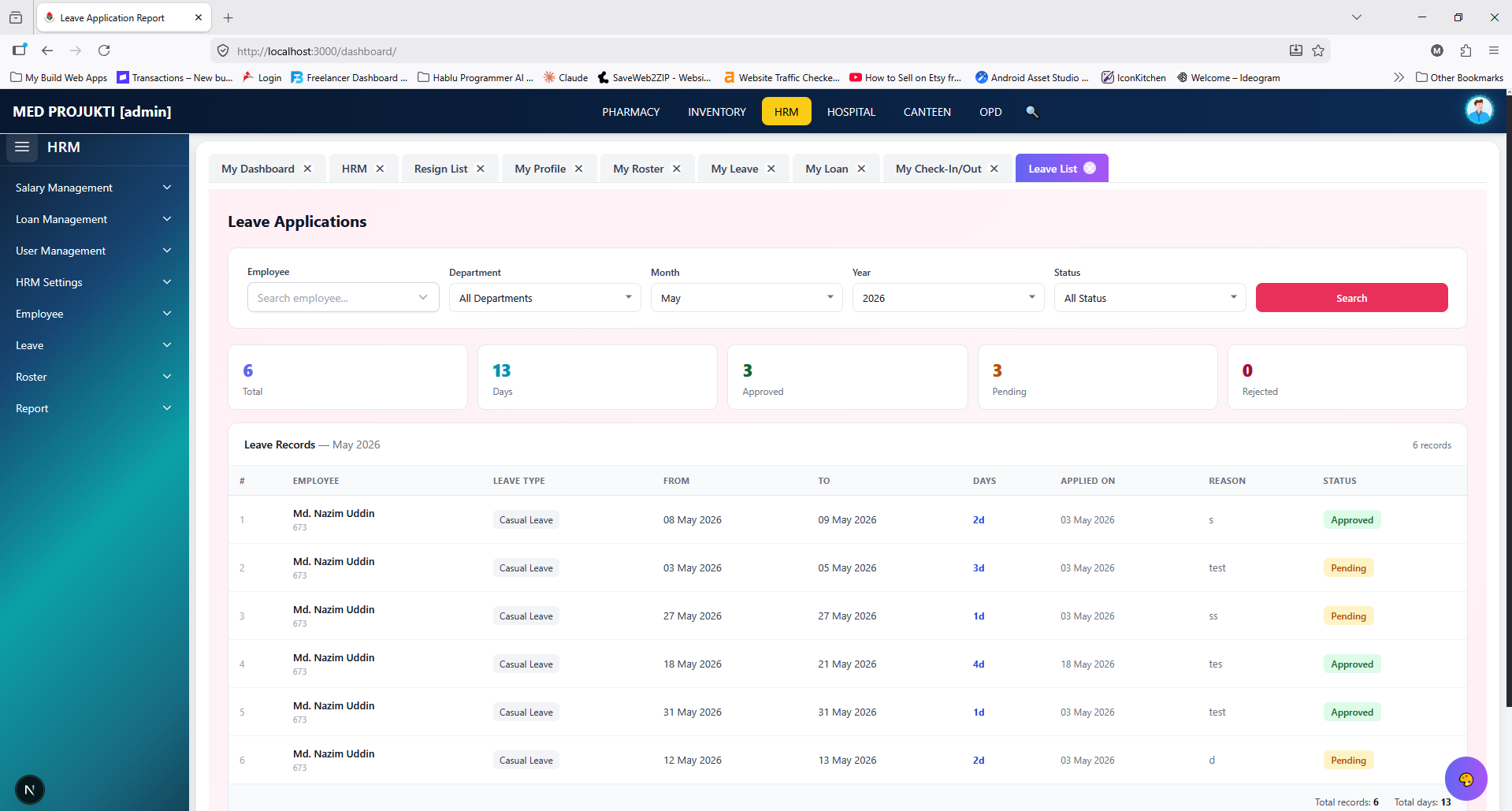The width and height of the screenshot is (1512, 811).
Task: Open the All Status dropdown
Action: [x=1150, y=298]
